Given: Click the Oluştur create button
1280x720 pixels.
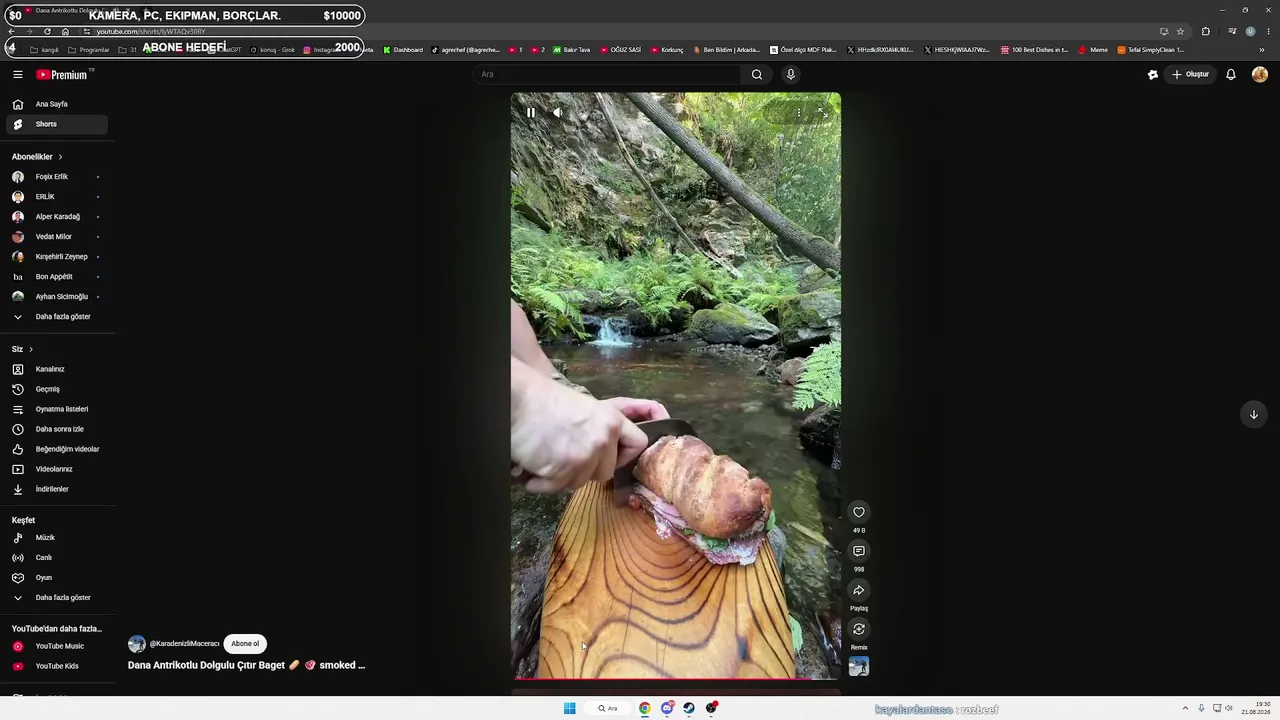Looking at the screenshot, I should point(1190,74).
